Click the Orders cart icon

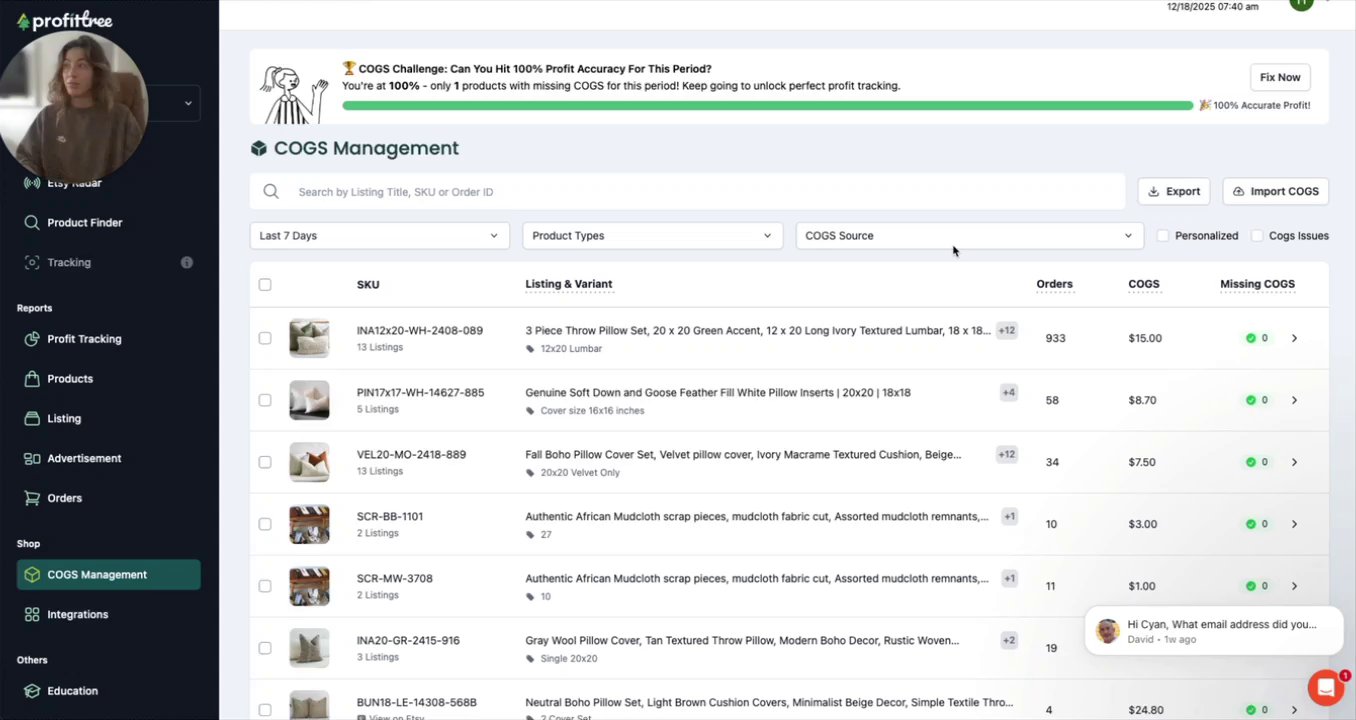tap(32, 498)
